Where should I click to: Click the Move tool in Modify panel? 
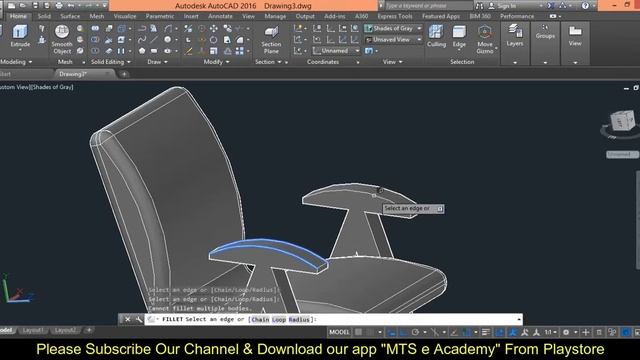[213, 29]
